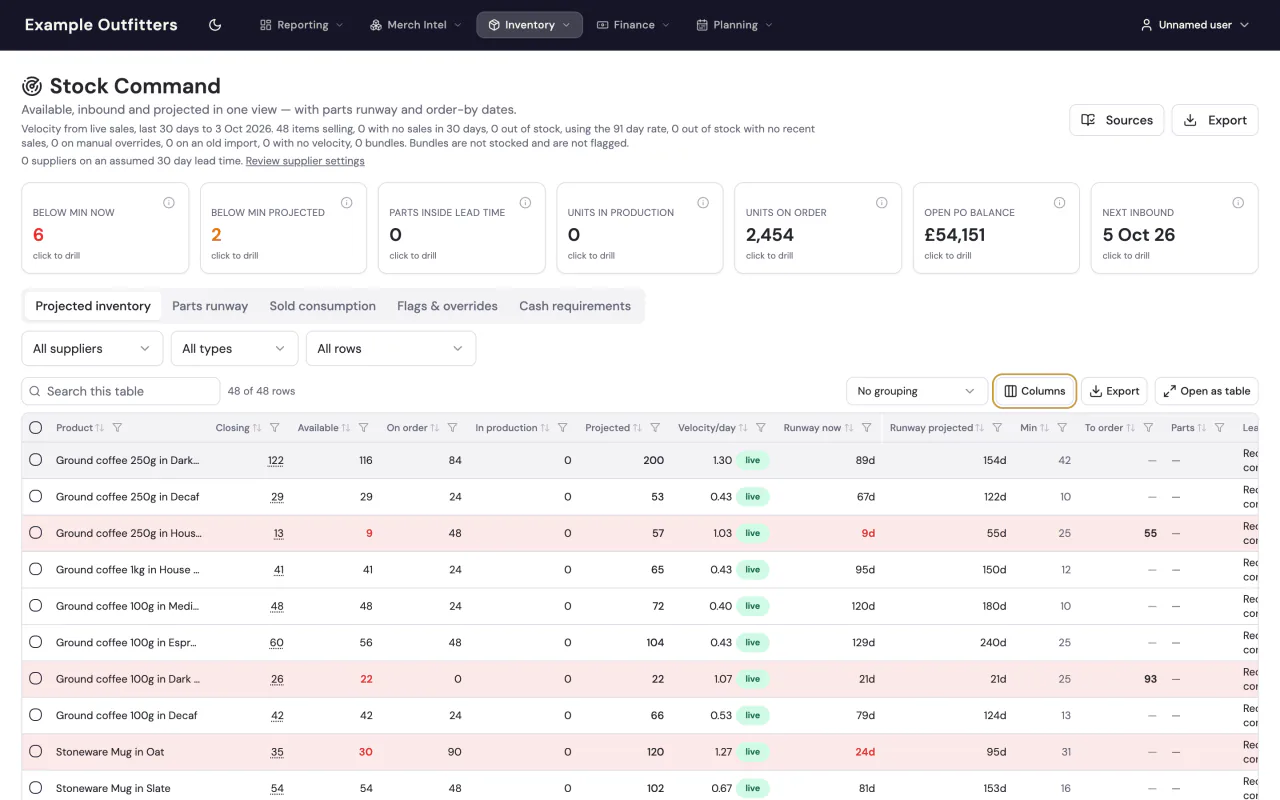This screenshot has height=800, width=1280.
Task: Click sort arrows in Projected column header
Action: click(x=638, y=428)
